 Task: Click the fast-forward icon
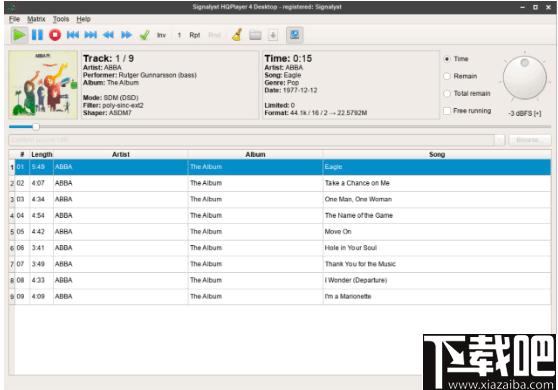coord(126,35)
